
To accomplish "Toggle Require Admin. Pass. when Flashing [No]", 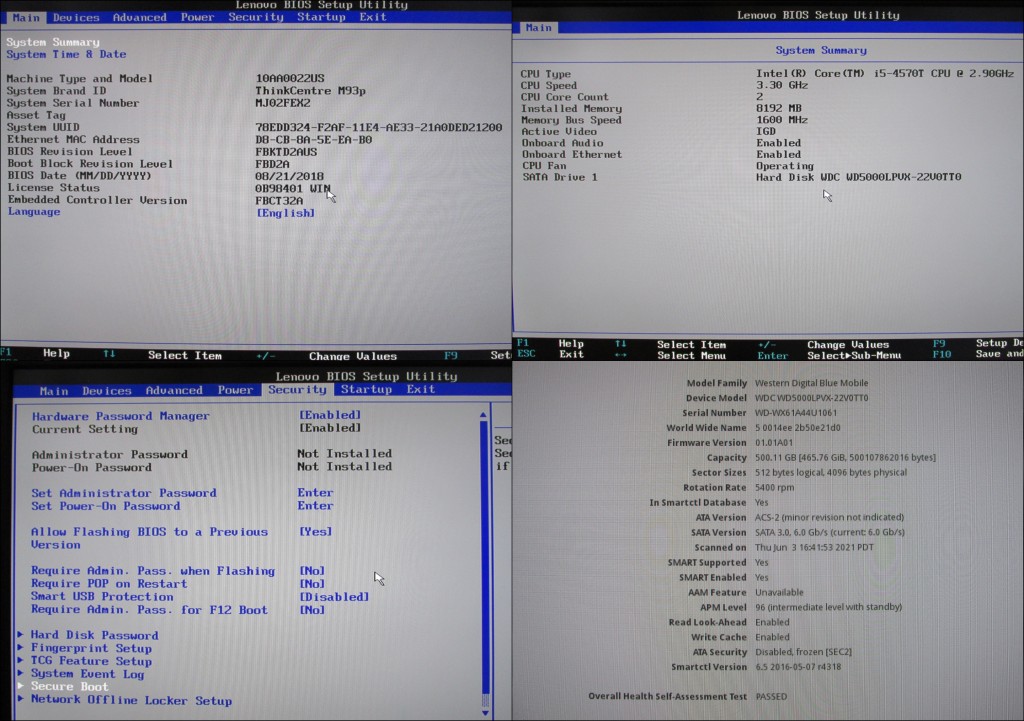I will (x=312, y=571).
